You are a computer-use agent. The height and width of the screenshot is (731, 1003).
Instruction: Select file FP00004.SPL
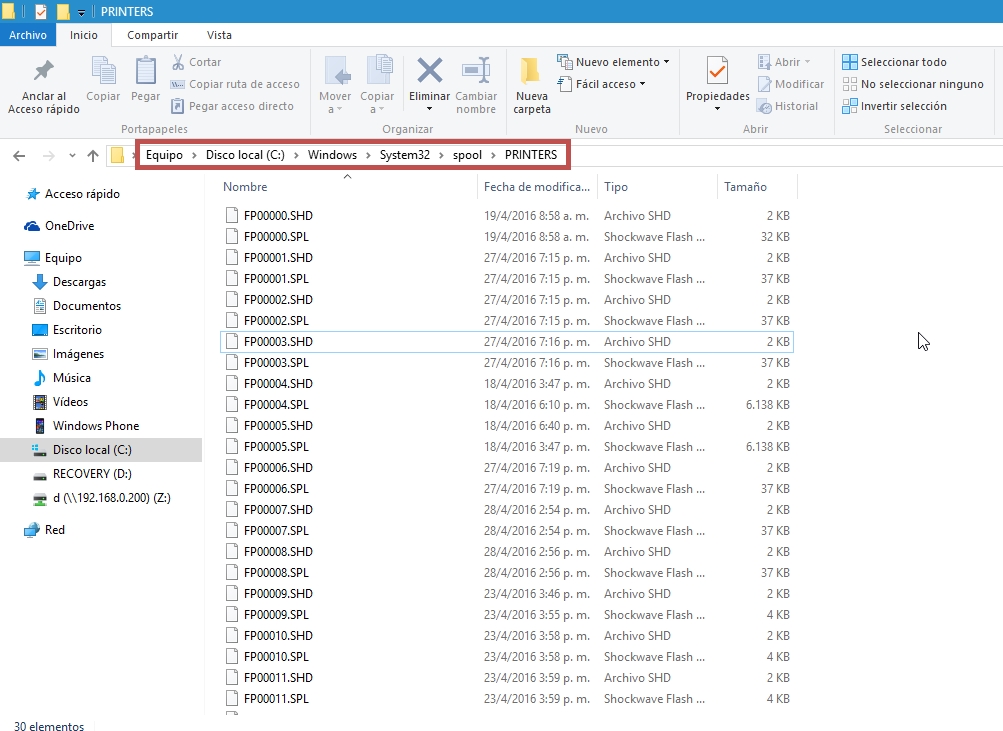[507, 405]
